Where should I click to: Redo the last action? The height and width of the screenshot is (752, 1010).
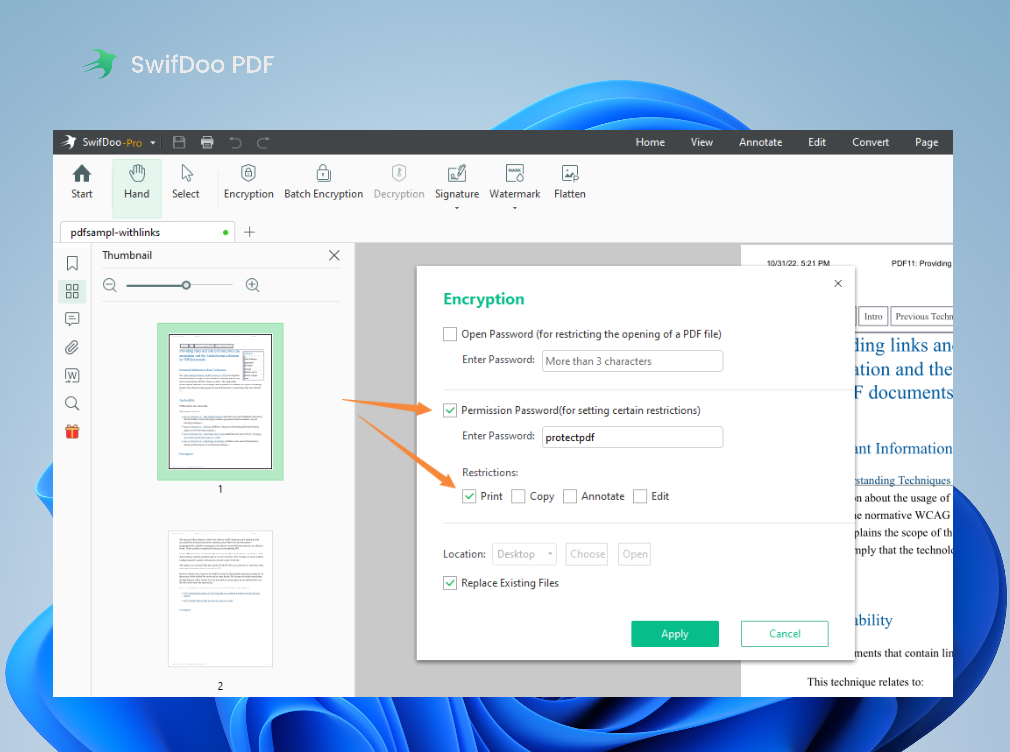(x=263, y=142)
